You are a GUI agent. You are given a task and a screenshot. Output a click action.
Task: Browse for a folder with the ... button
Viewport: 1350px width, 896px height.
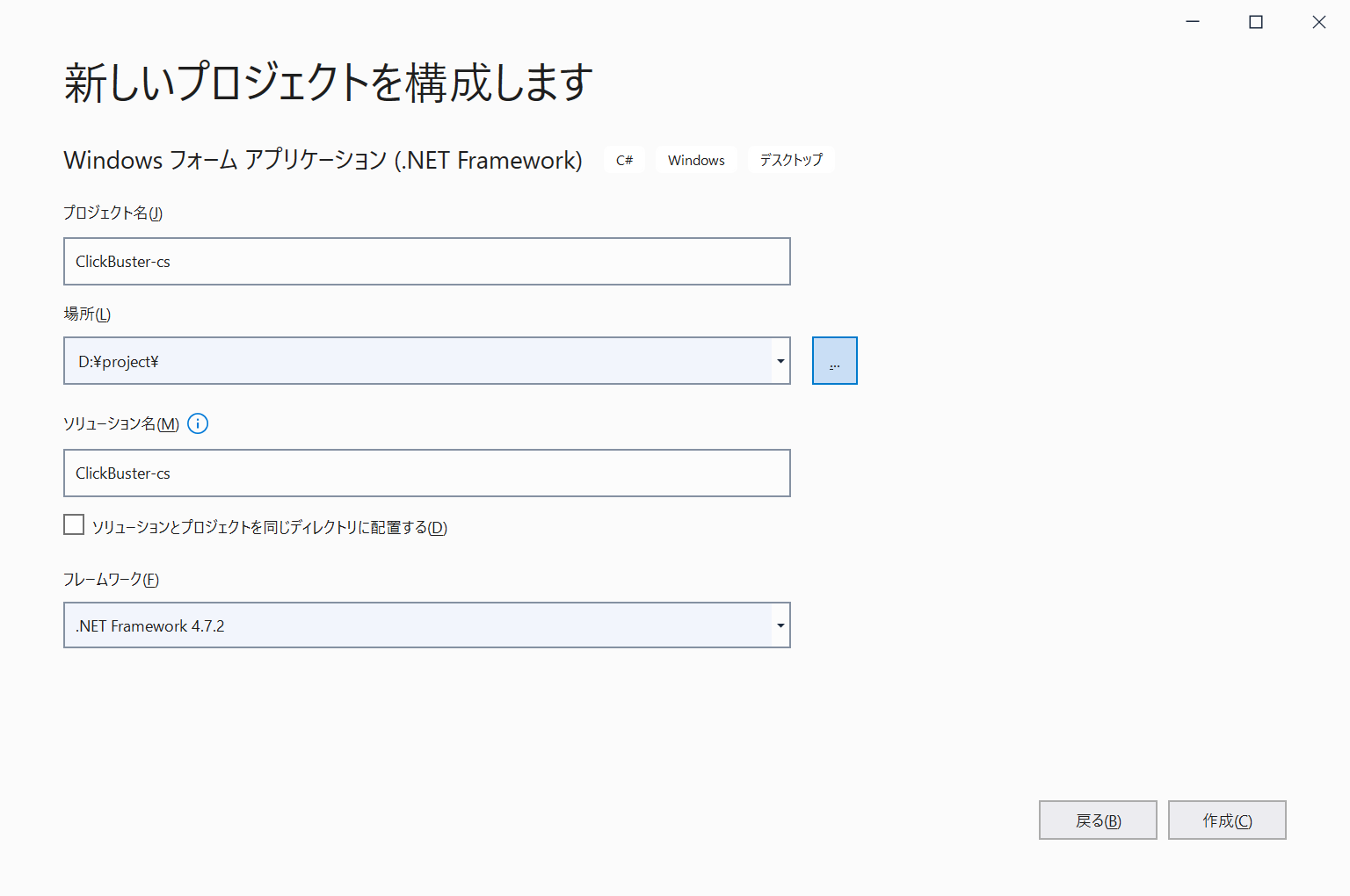[835, 361]
